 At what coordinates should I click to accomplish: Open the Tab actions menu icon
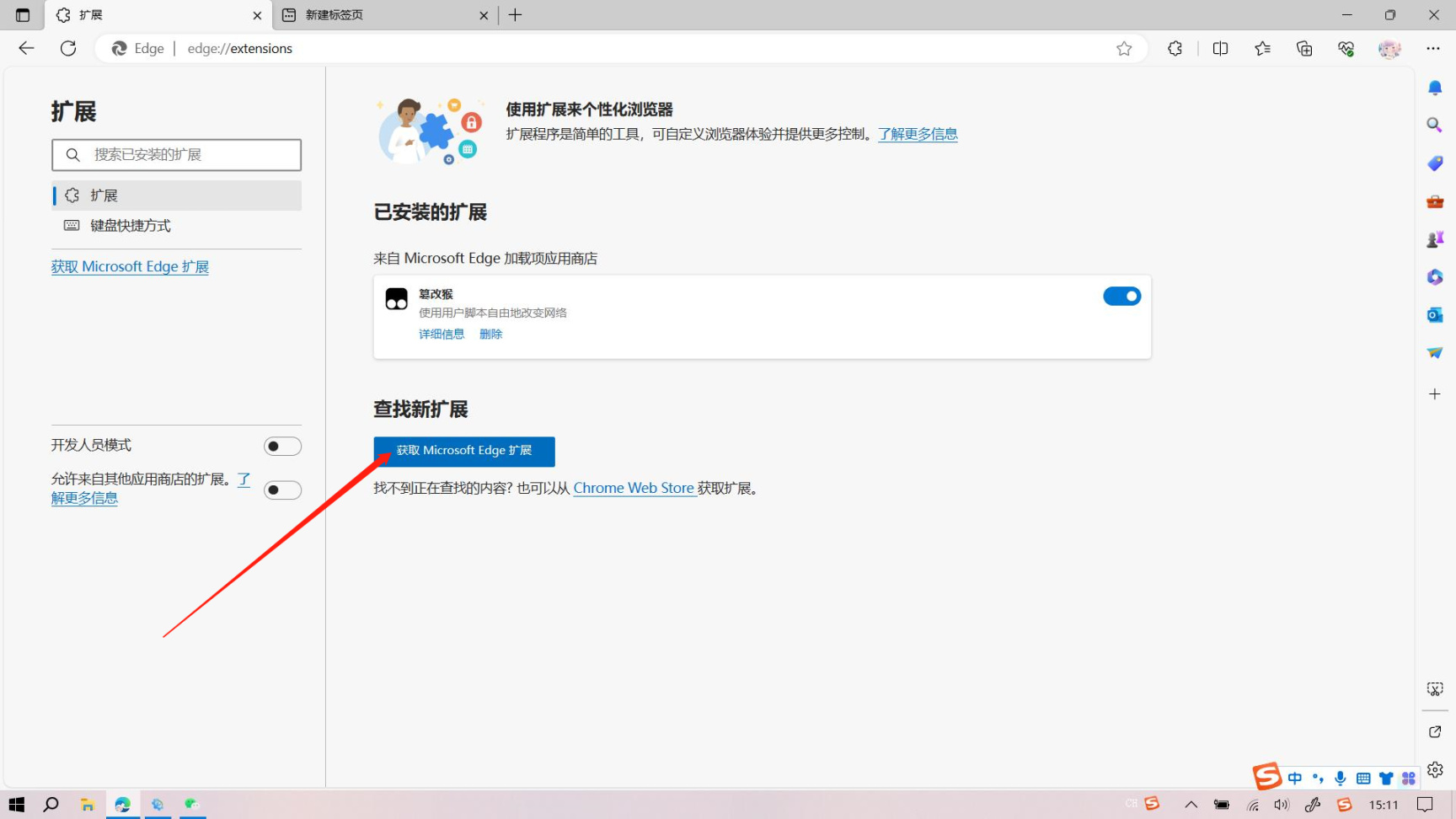pos(23,15)
